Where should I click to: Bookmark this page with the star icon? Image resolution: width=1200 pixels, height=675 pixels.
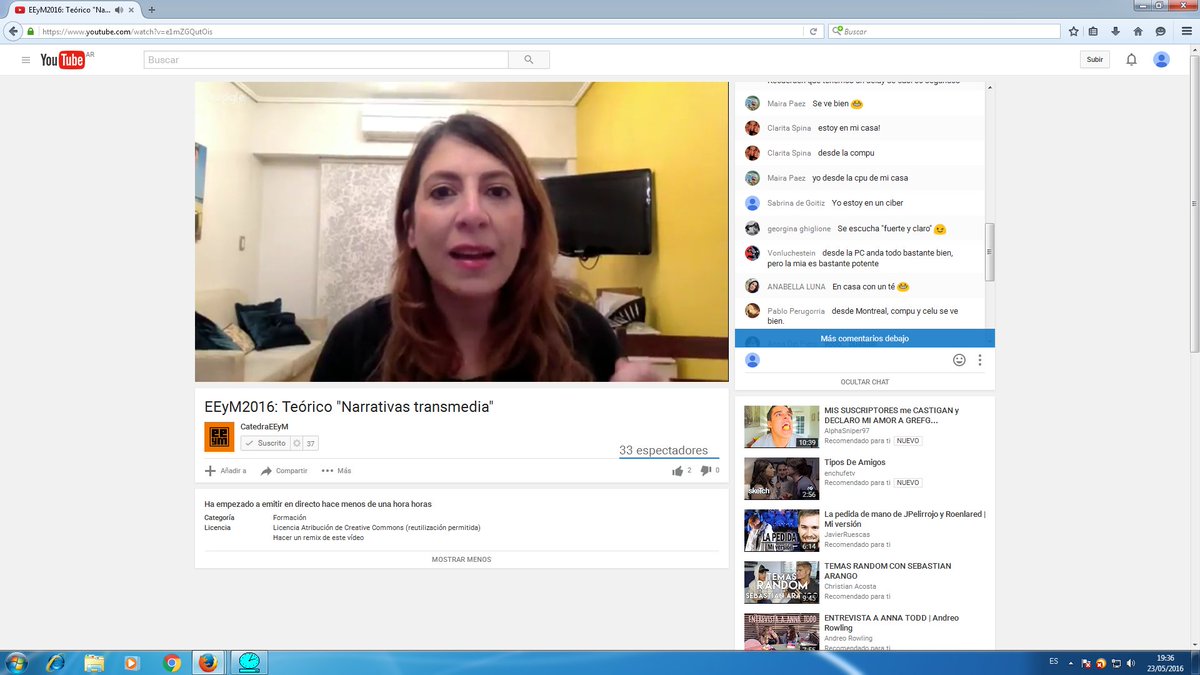(x=1074, y=31)
